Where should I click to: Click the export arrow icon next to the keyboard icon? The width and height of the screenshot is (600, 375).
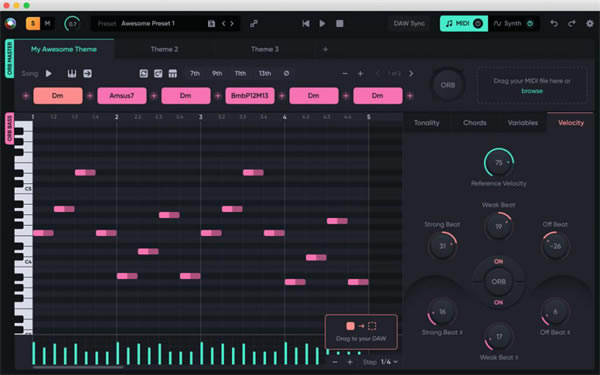click(87, 73)
